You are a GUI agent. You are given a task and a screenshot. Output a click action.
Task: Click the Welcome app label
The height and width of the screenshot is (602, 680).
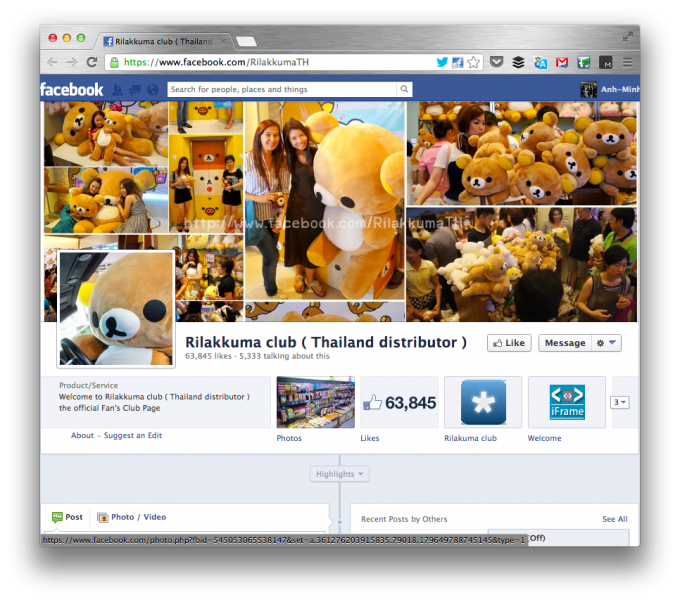544,438
